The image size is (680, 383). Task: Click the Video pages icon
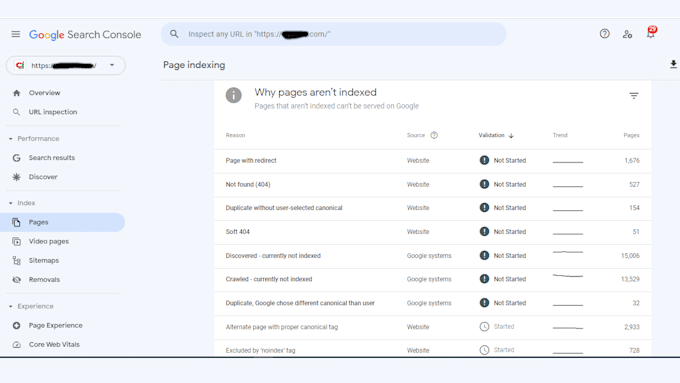16,241
